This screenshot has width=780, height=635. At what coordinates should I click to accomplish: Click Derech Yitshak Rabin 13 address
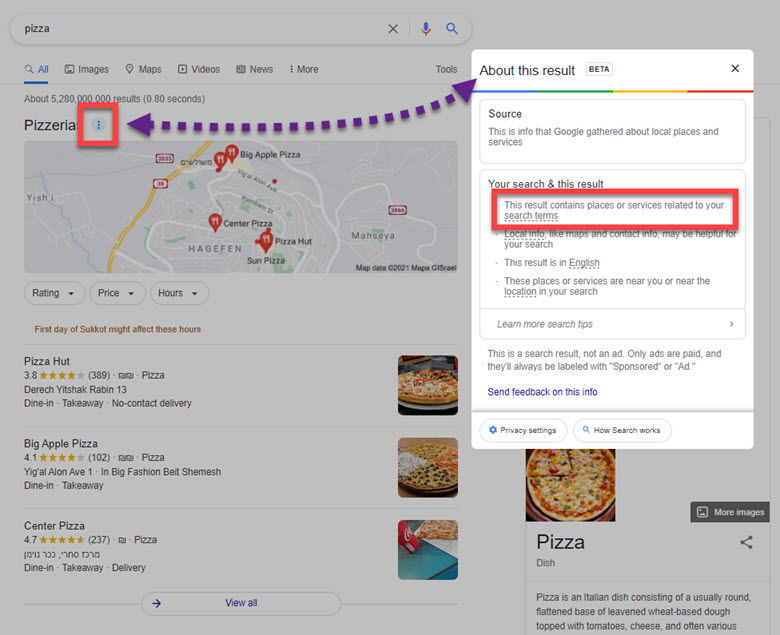pyautogui.click(x=75, y=389)
